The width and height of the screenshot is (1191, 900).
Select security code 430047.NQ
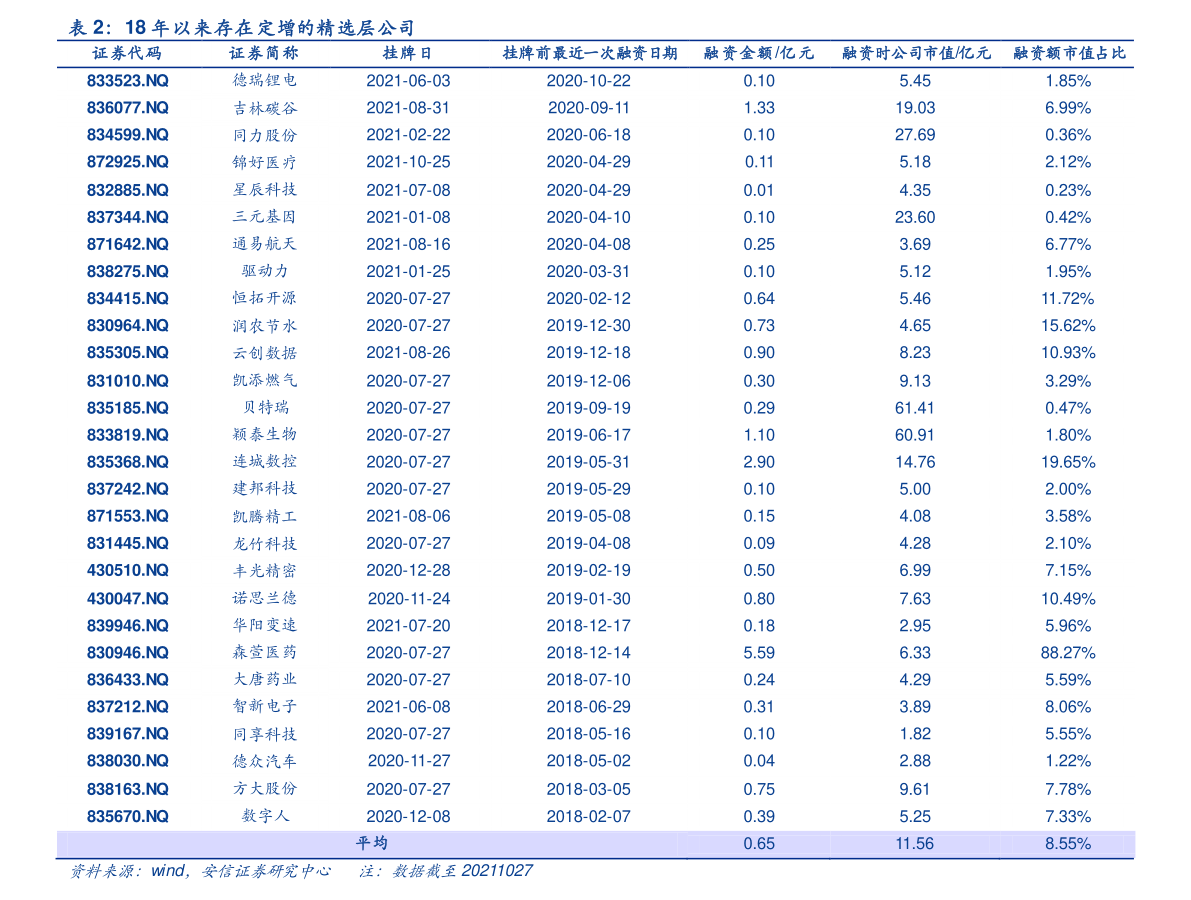[128, 598]
